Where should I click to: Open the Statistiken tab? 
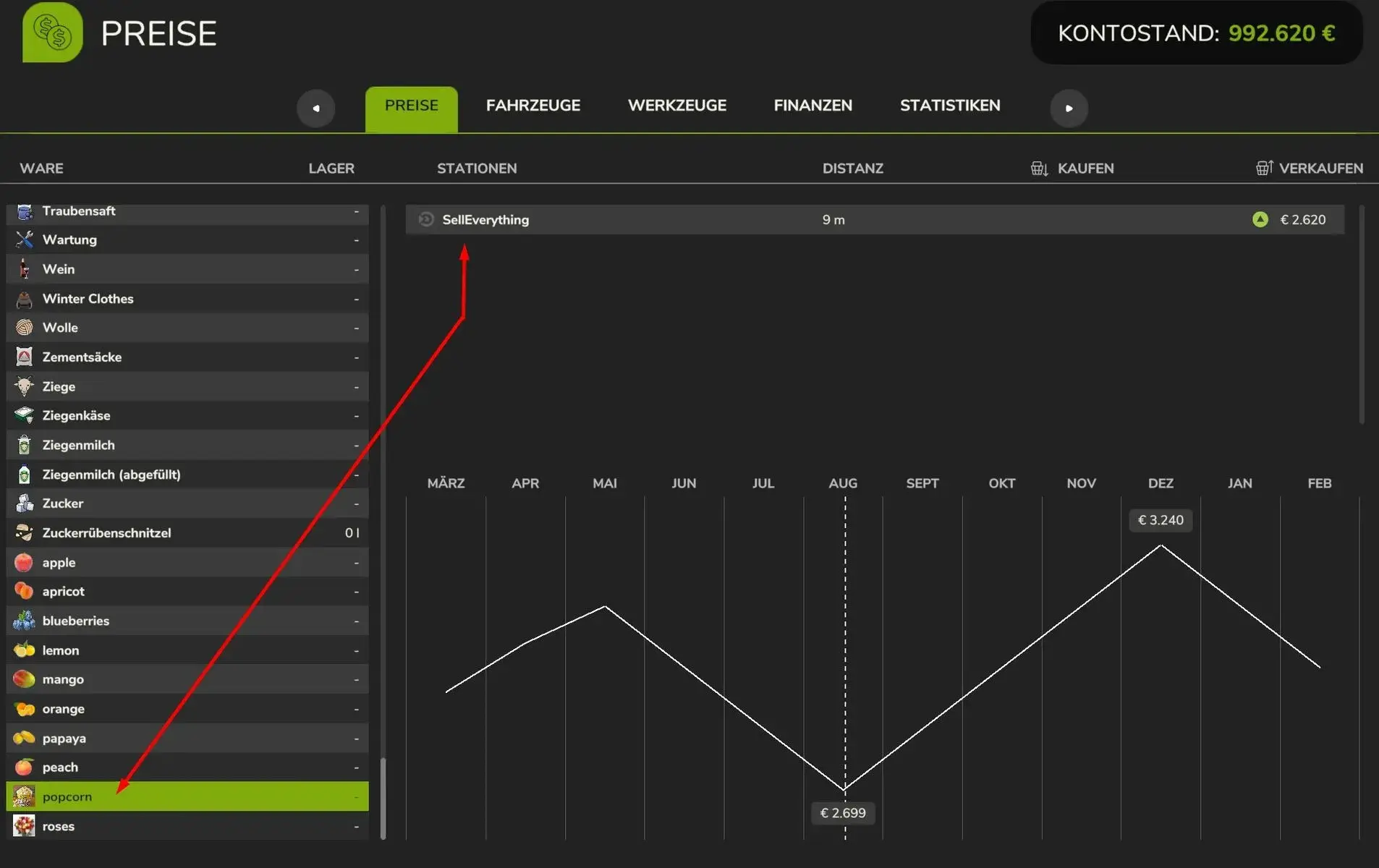coord(949,106)
